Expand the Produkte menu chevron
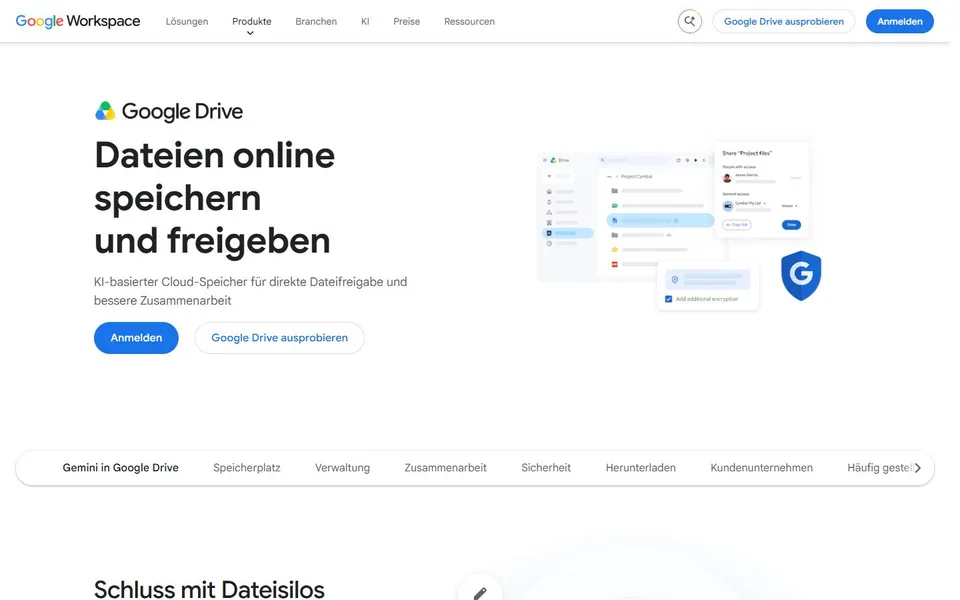Image resolution: width=960 pixels, height=600 pixels. click(250, 33)
